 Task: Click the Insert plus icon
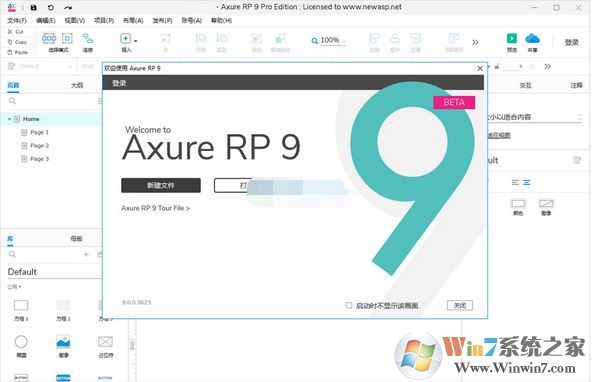coord(125,38)
